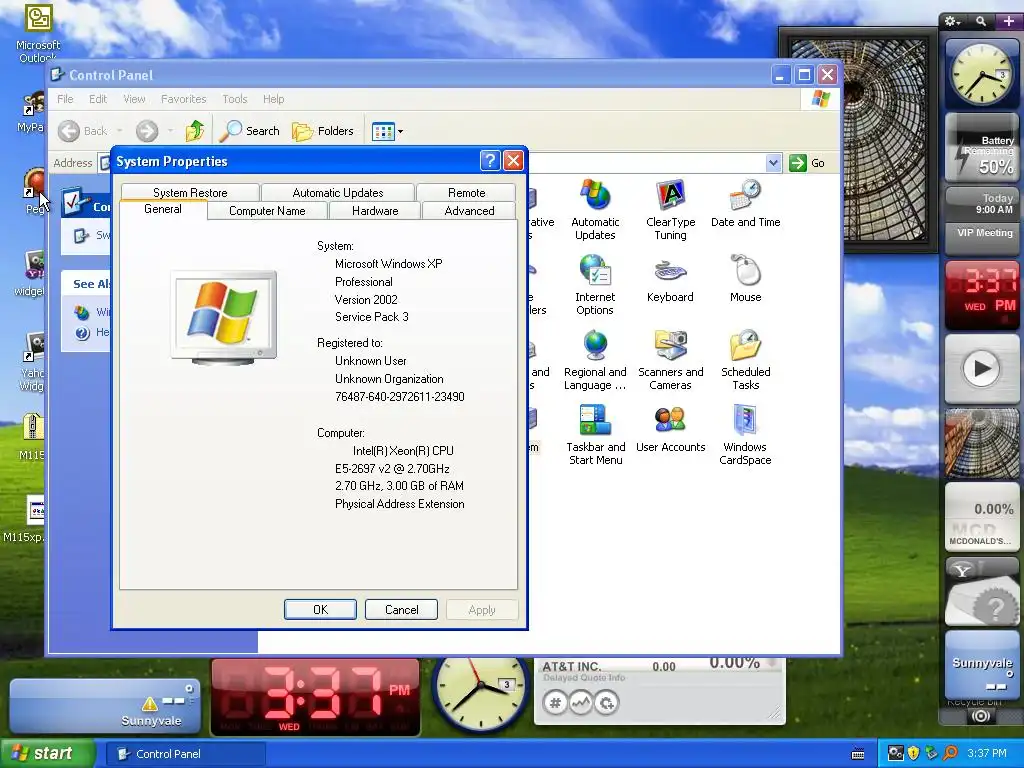This screenshot has height=768, width=1024.
Task: Click the analog clock widget in sidebar dock
Action: click(x=982, y=74)
